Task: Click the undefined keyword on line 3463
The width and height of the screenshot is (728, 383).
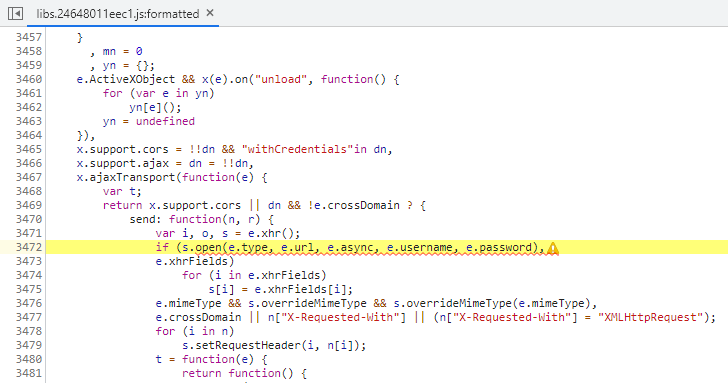Action: (x=165, y=121)
